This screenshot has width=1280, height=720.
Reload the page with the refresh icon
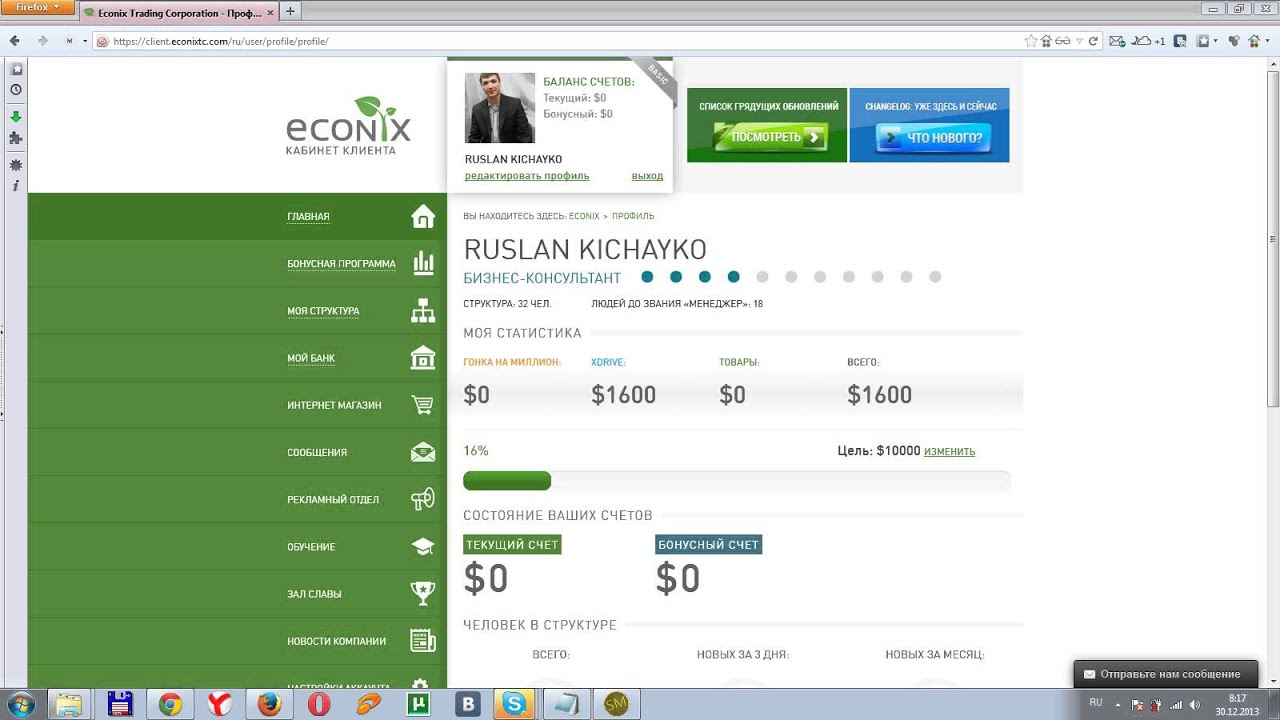pos(1093,41)
